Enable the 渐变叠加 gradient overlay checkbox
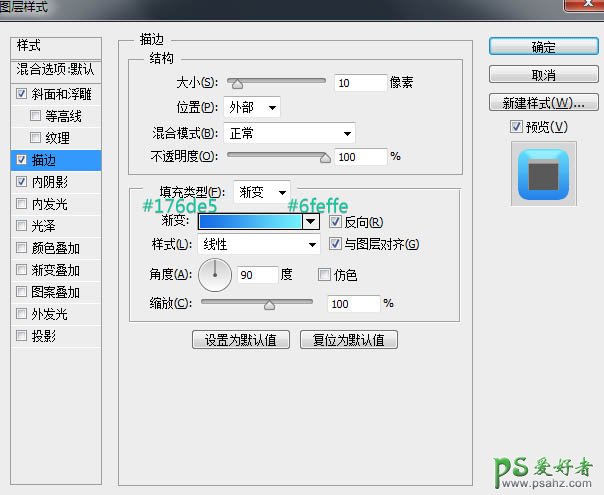 (22, 270)
